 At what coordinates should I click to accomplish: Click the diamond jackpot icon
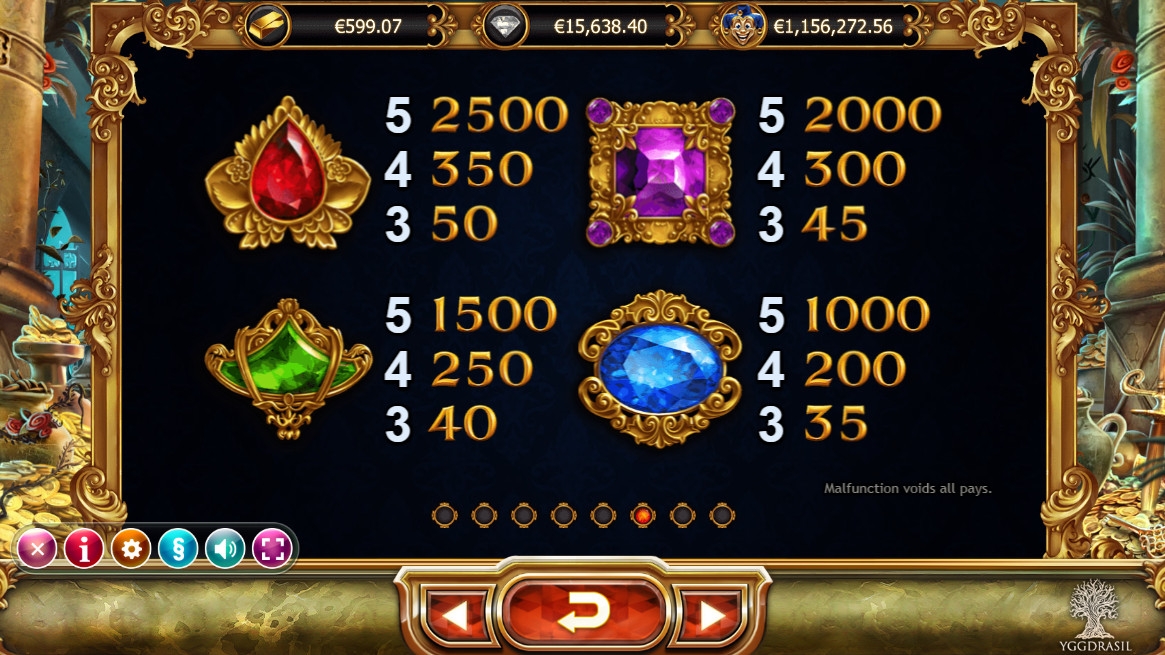[x=504, y=26]
